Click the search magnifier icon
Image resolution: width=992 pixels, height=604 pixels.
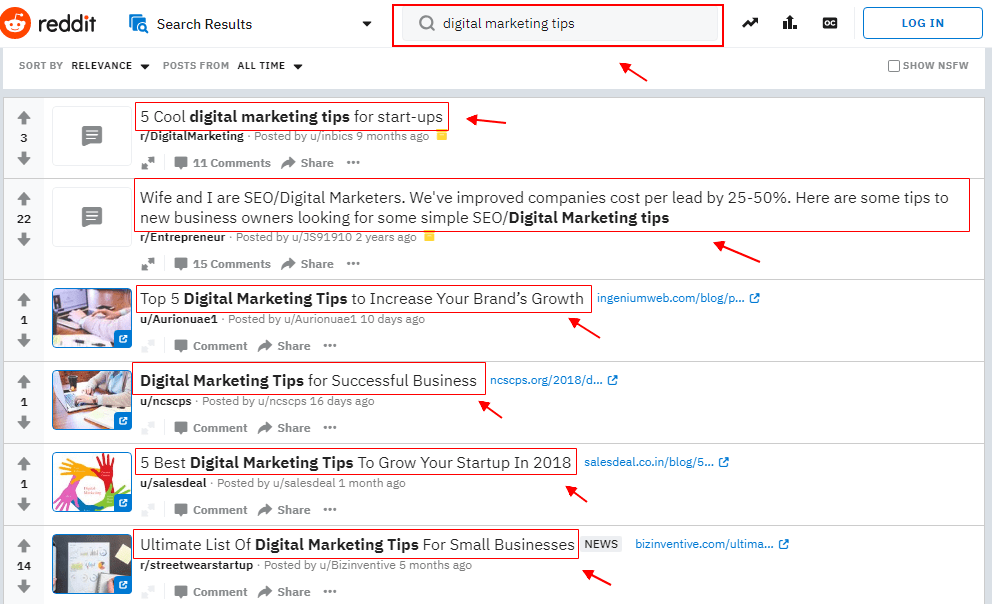click(427, 23)
